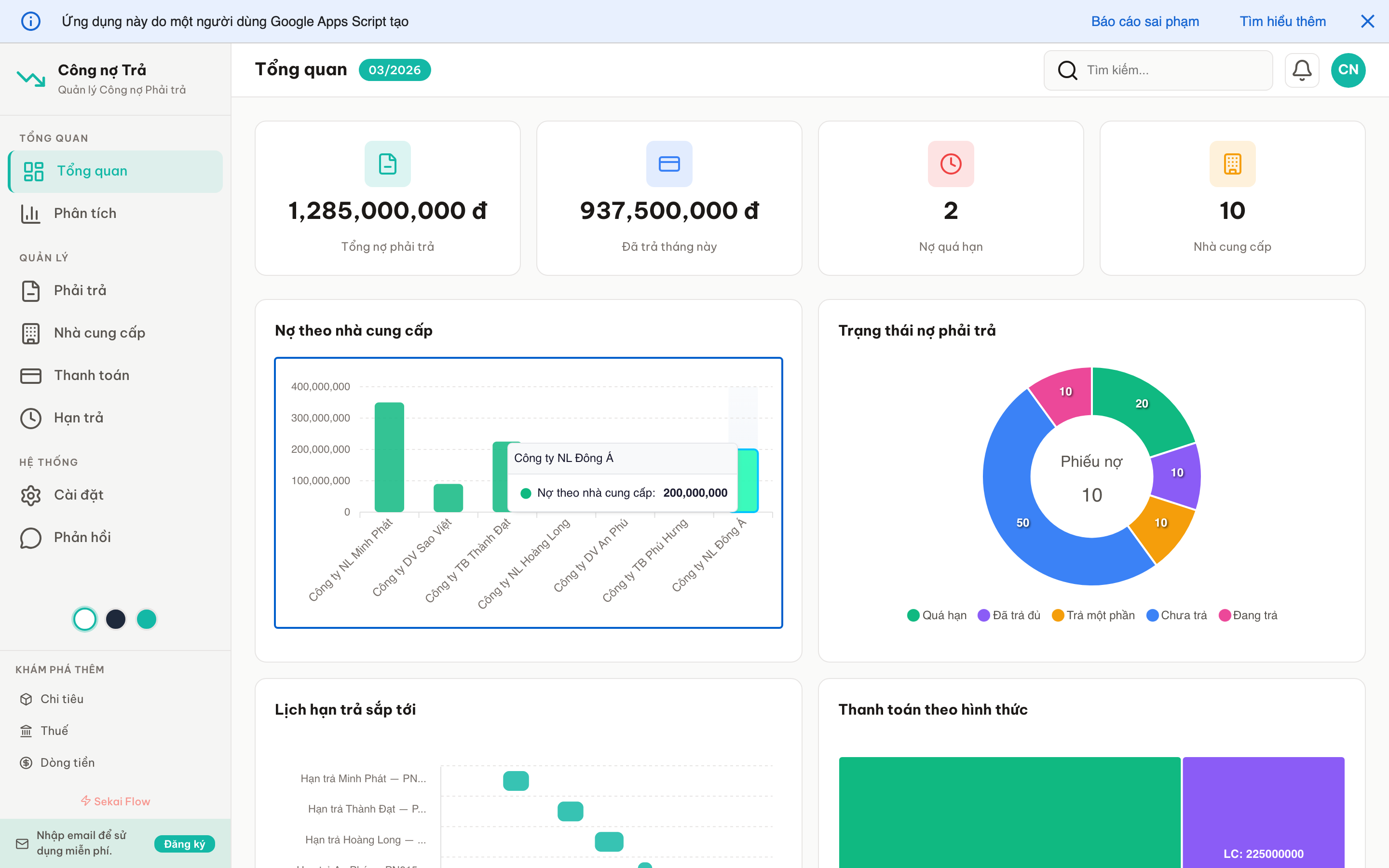Click the Đăng ký signup button
The width and height of the screenshot is (1389, 868).
pyautogui.click(x=184, y=844)
